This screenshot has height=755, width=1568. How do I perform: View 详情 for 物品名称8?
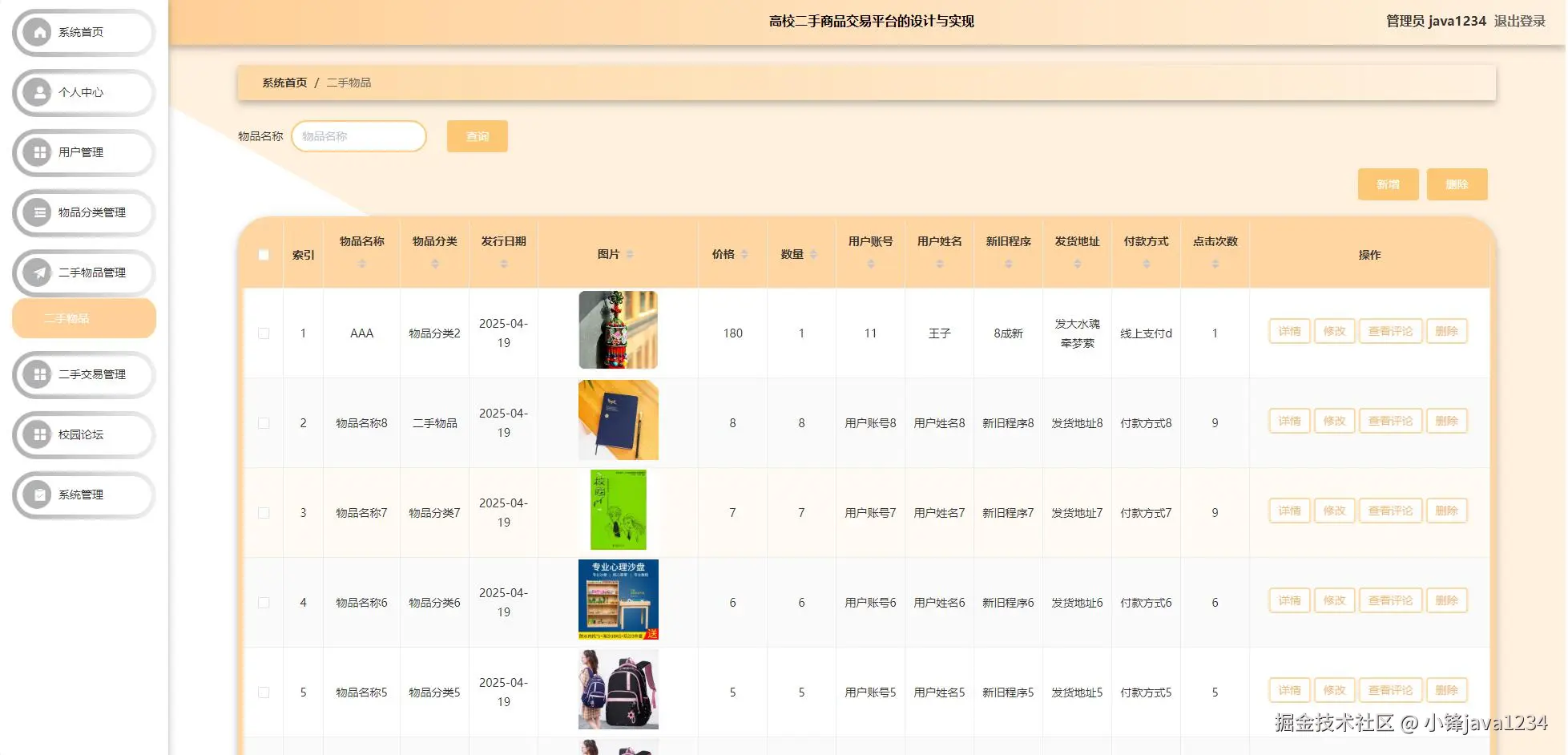(1290, 421)
